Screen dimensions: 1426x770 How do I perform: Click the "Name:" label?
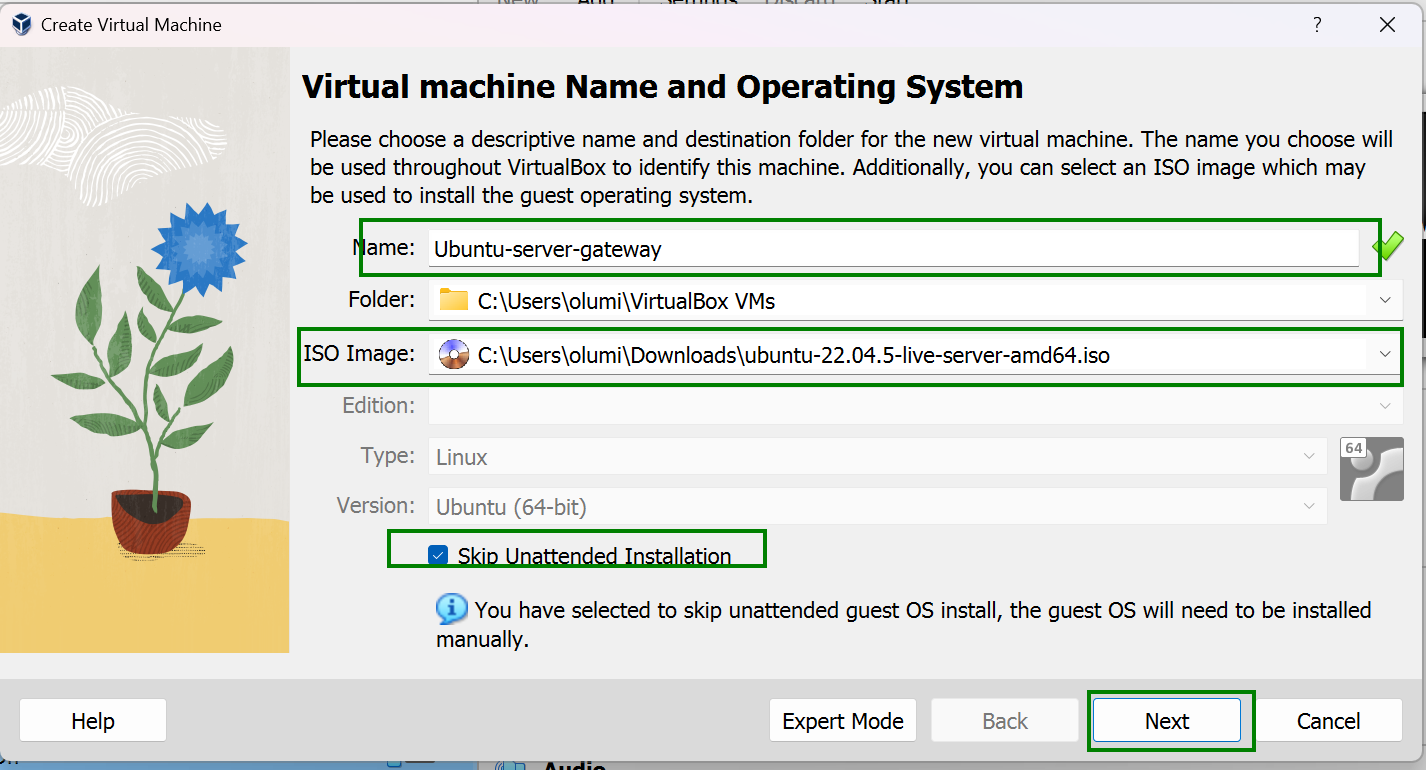[x=384, y=247]
